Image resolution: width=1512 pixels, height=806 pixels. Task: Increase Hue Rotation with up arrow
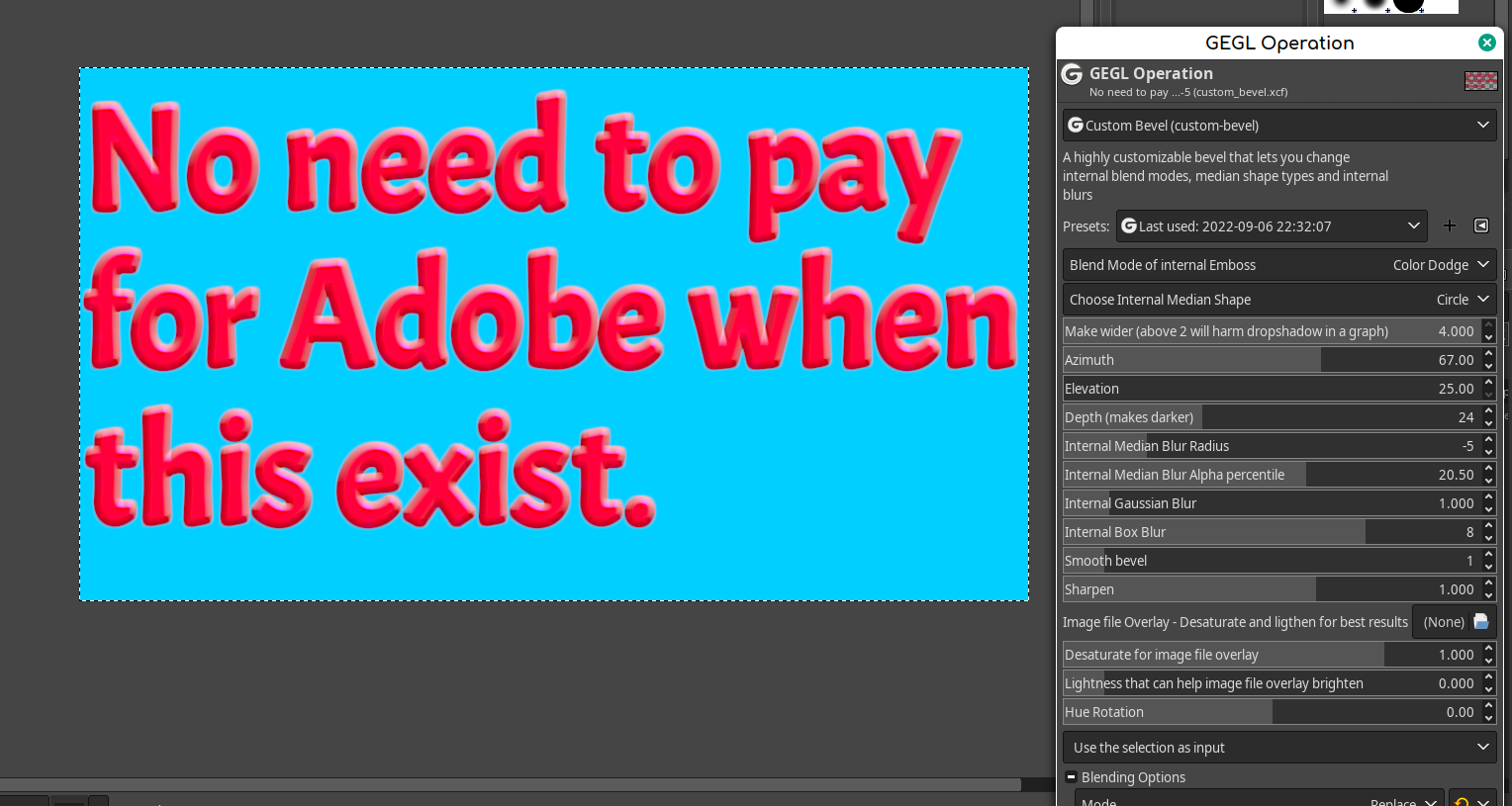[x=1488, y=706]
